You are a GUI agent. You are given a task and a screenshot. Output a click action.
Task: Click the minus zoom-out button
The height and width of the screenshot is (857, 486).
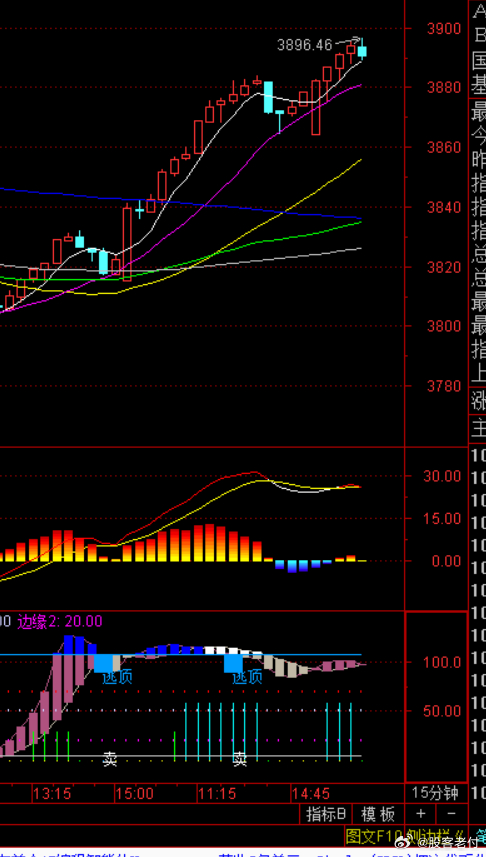(x=452, y=814)
